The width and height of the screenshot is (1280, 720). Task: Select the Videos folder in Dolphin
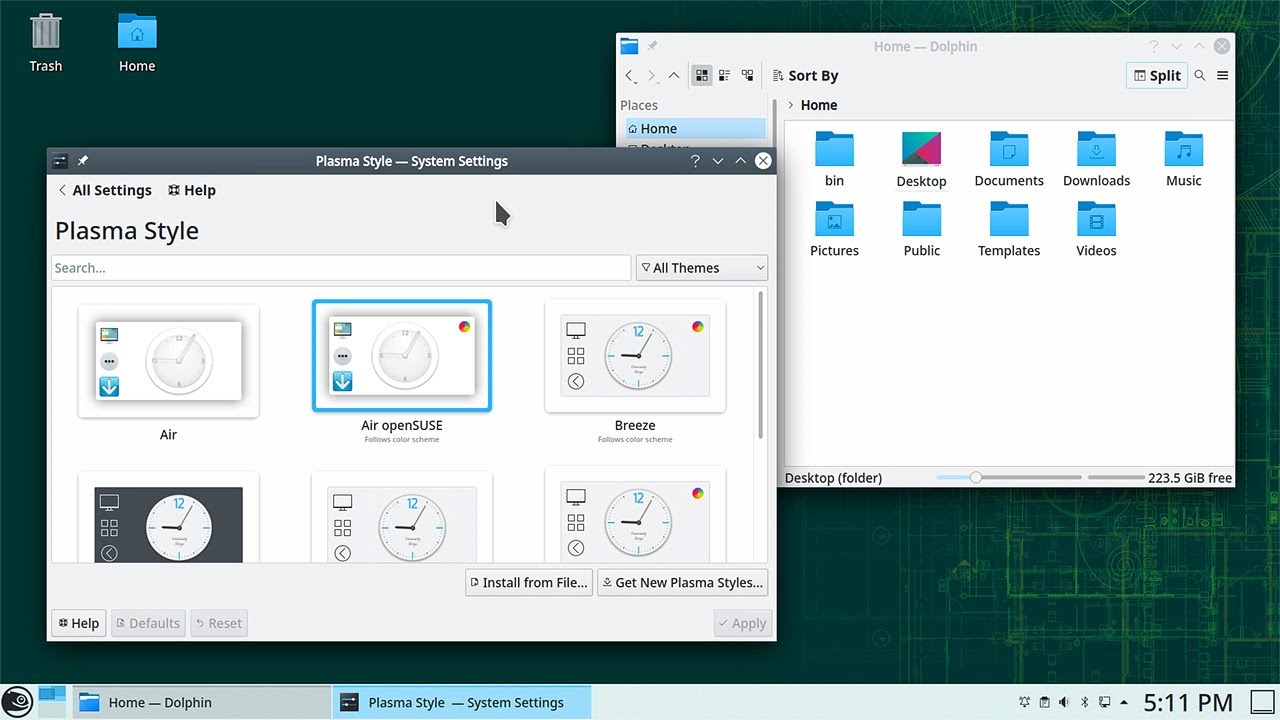pyautogui.click(x=1096, y=230)
